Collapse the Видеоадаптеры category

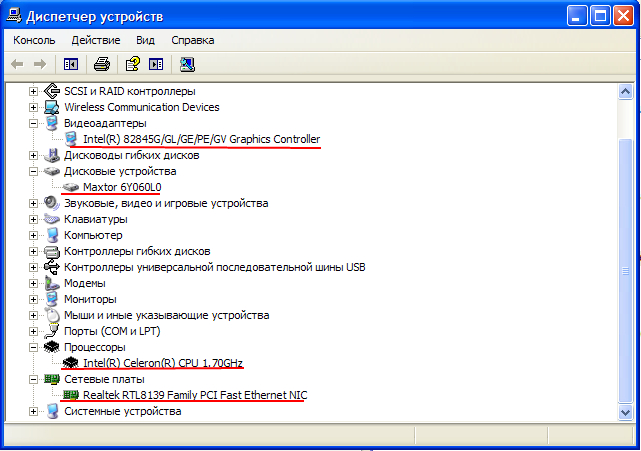[x=34, y=123]
